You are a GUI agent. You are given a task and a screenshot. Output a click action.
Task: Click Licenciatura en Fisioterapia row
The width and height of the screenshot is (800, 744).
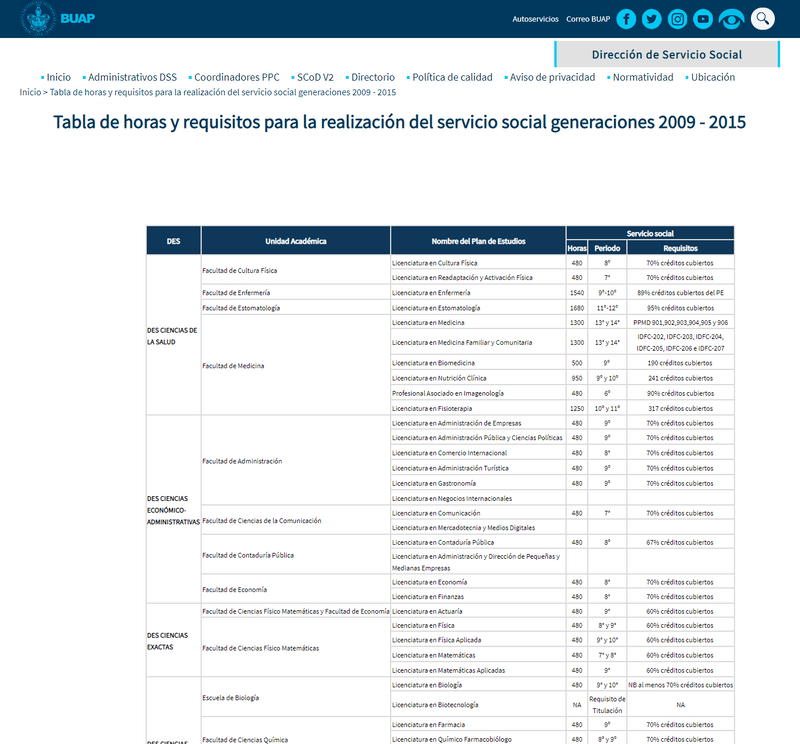point(478,408)
